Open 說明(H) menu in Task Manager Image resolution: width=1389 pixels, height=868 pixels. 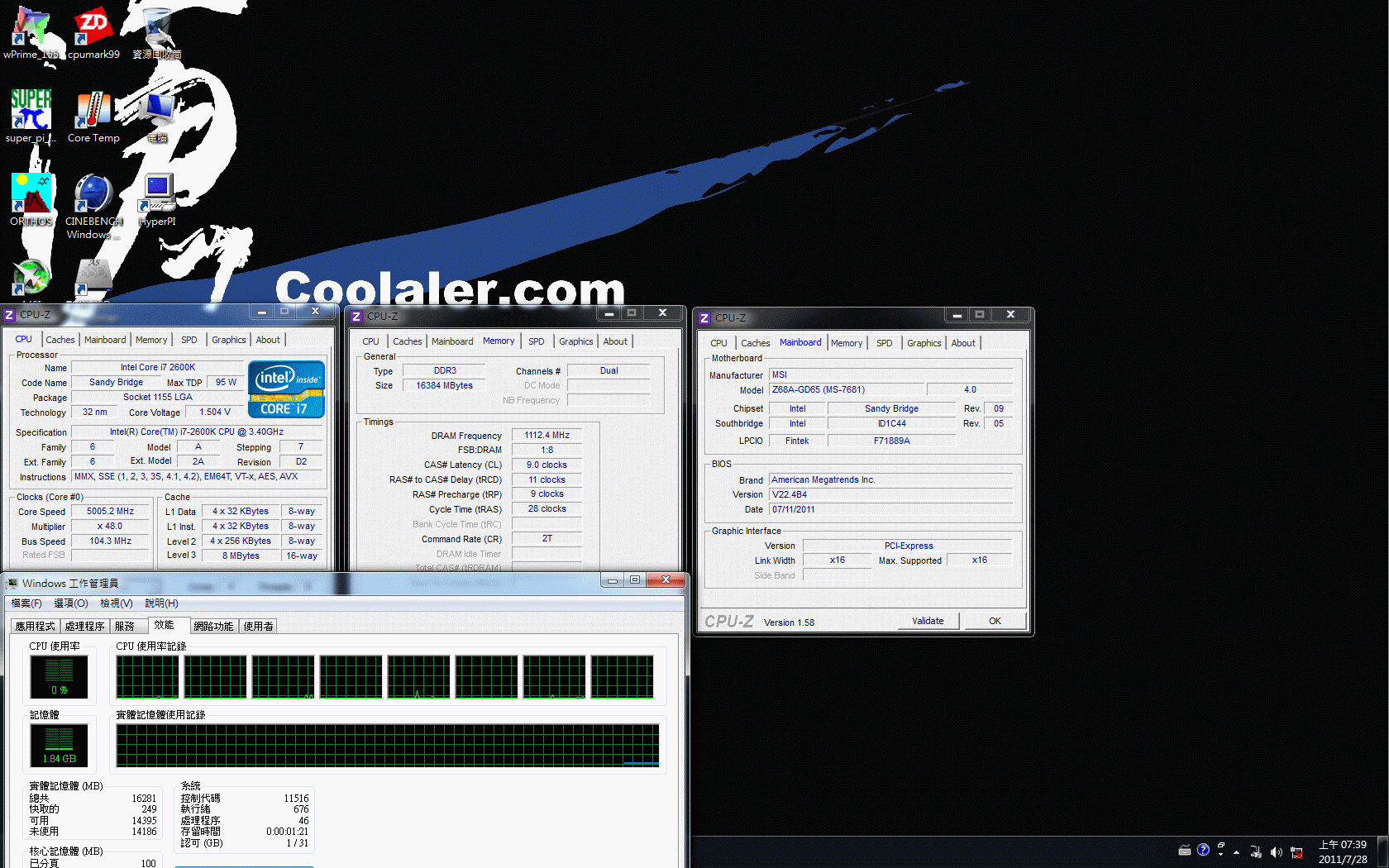point(161,603)
